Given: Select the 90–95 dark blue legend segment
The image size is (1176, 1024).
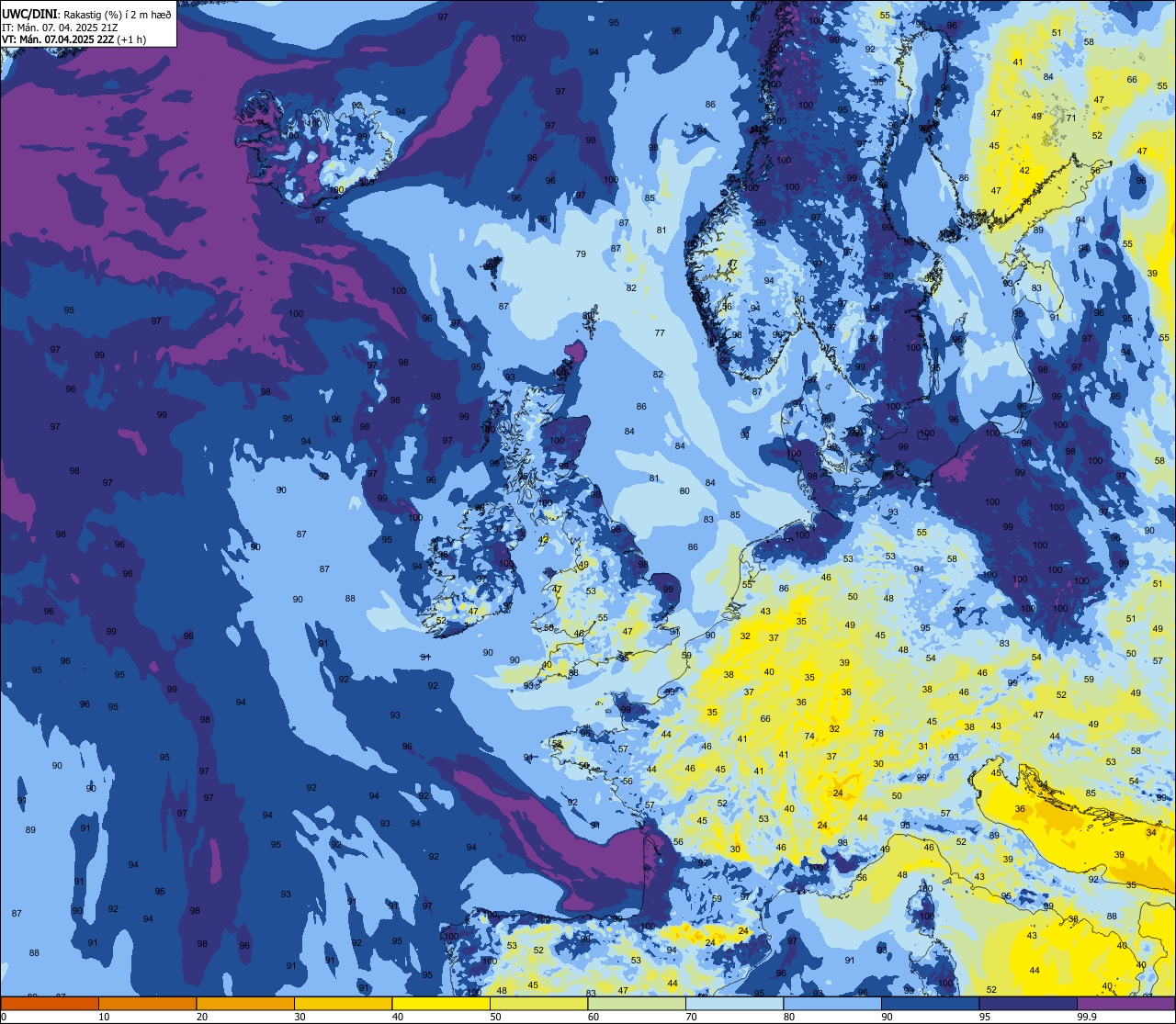Looking at the screenshot, I should coord(930,1003).
